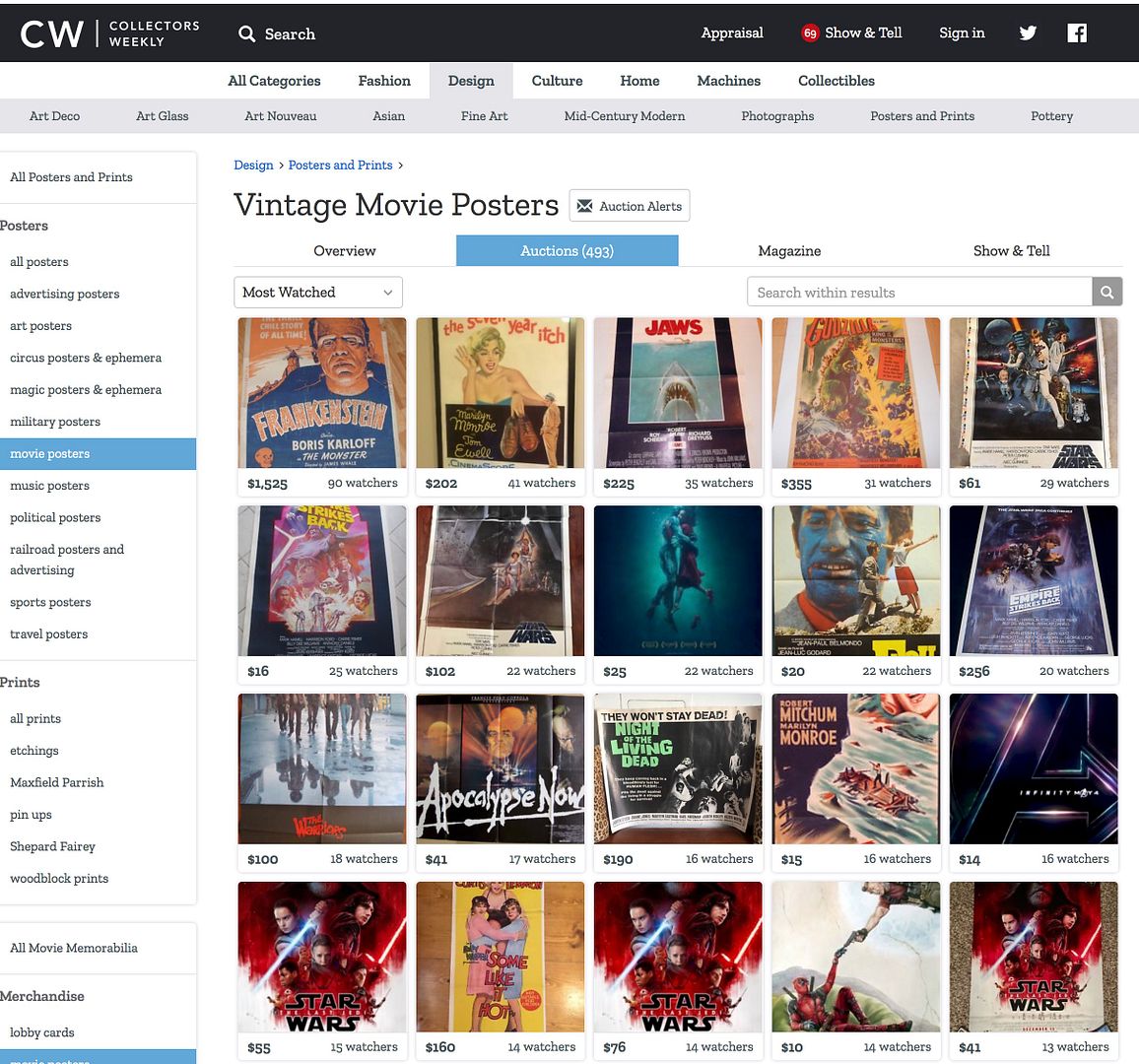Open the Warriors poster $100 listing

(322, 783)
